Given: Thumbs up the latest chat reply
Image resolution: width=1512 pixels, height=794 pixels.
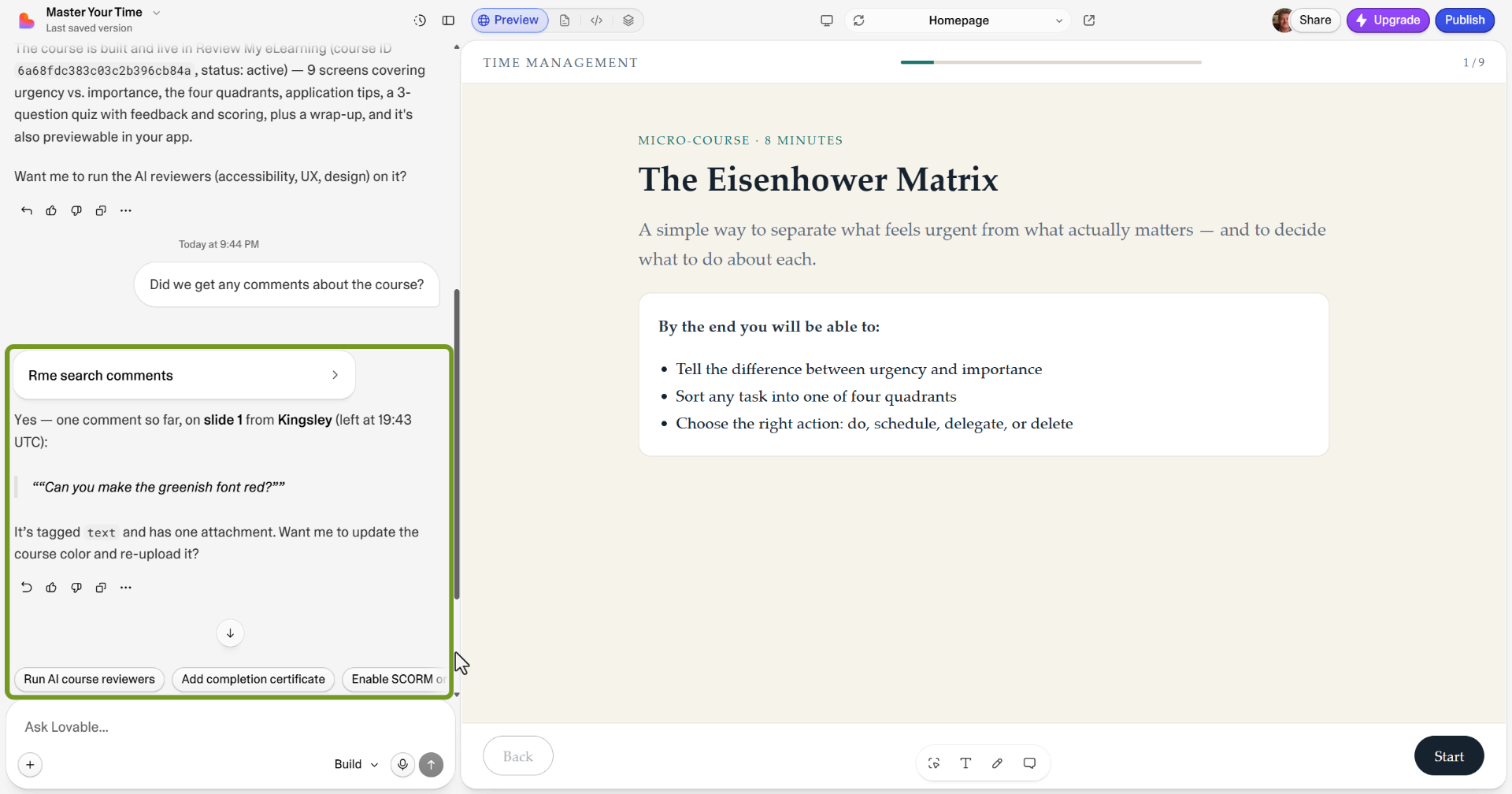Looking at the screenshot, I should (51, 588).
